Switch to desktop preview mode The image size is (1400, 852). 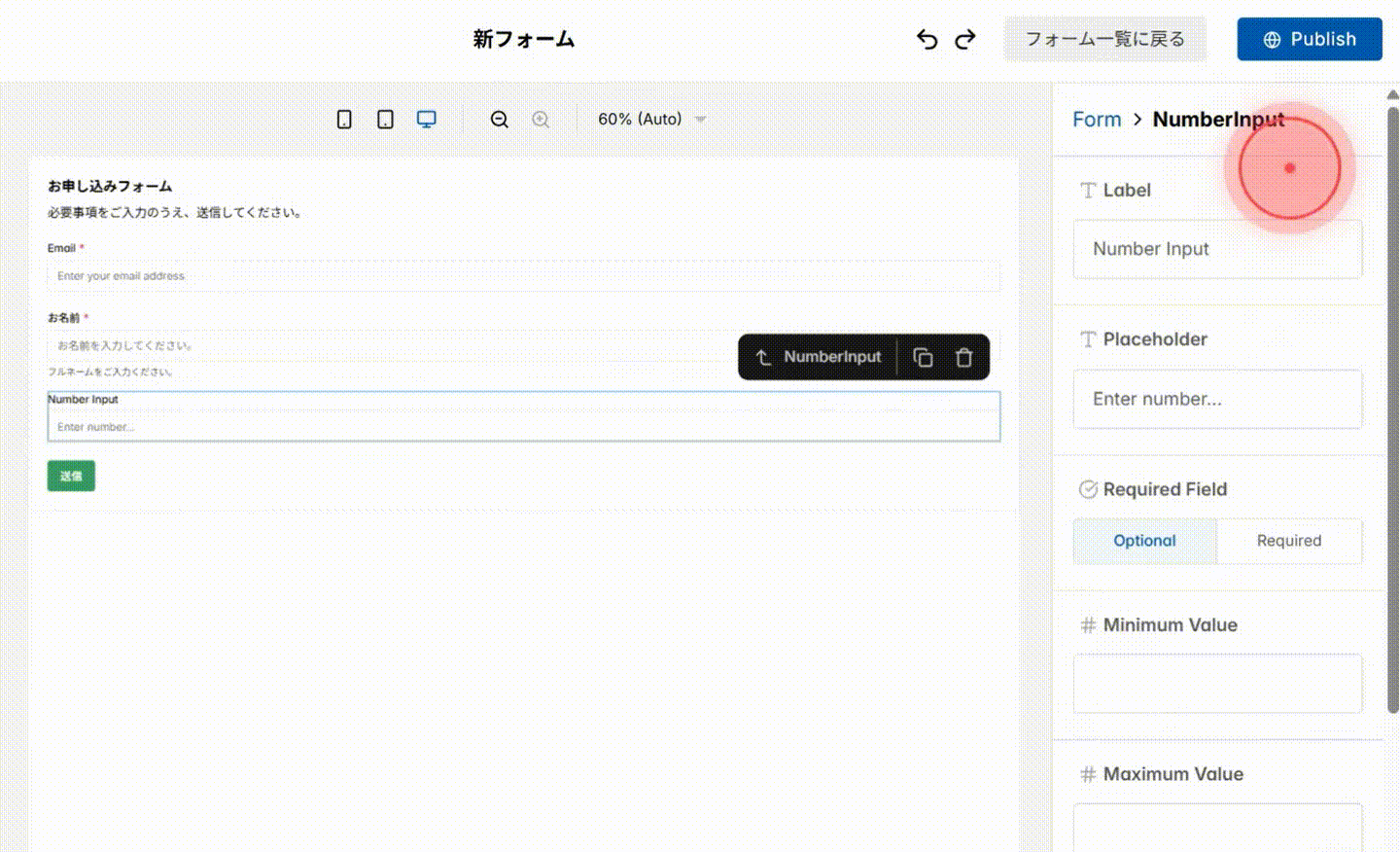[426, 118]
